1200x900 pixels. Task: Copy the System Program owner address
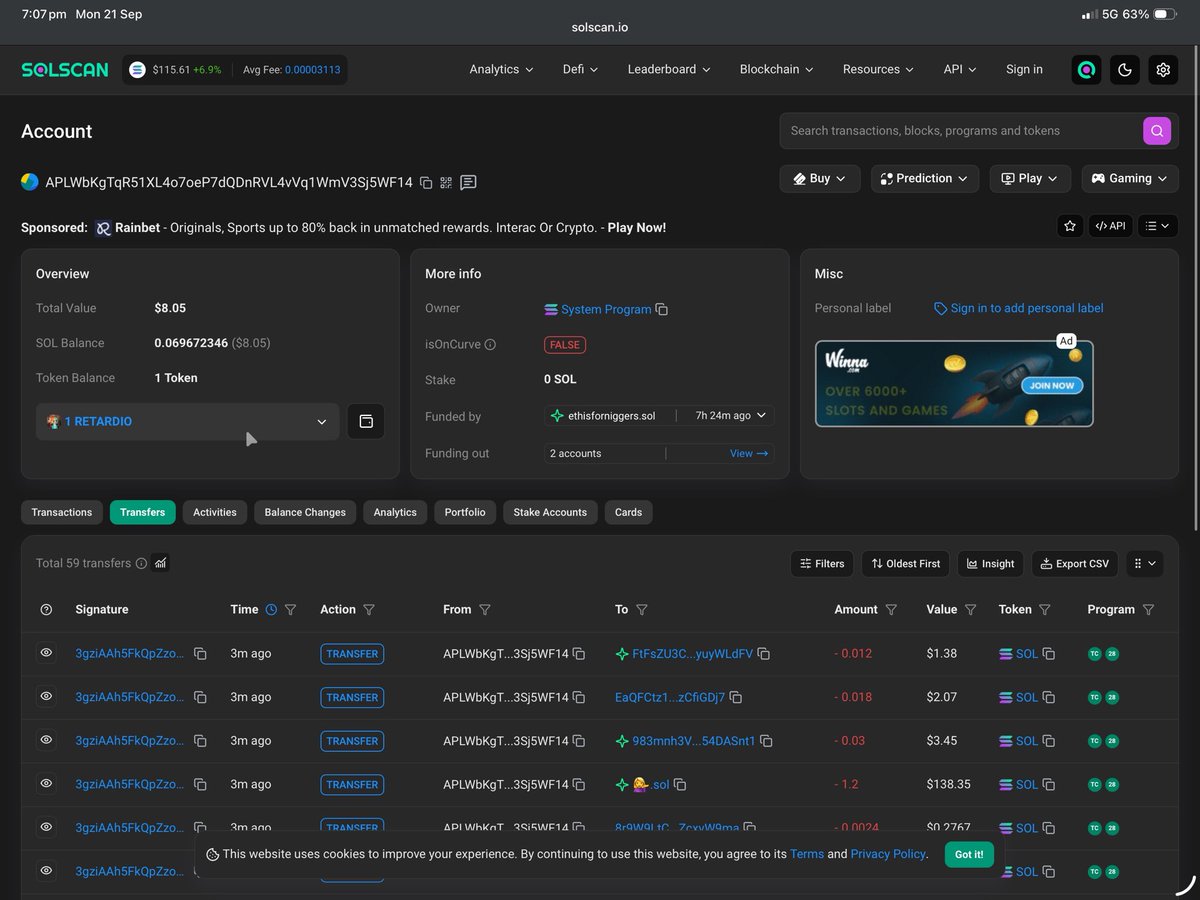click(662, 310)
